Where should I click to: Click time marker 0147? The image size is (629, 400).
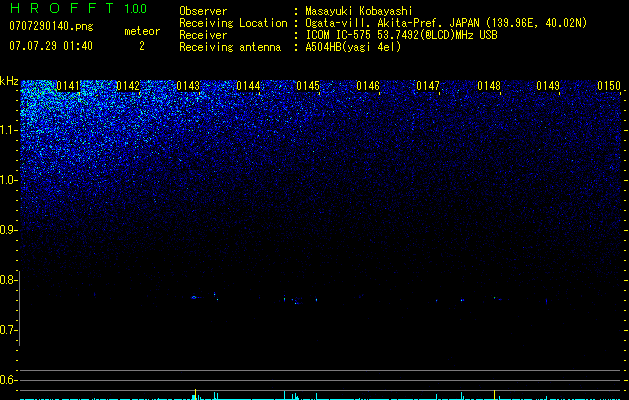point(428,86)
